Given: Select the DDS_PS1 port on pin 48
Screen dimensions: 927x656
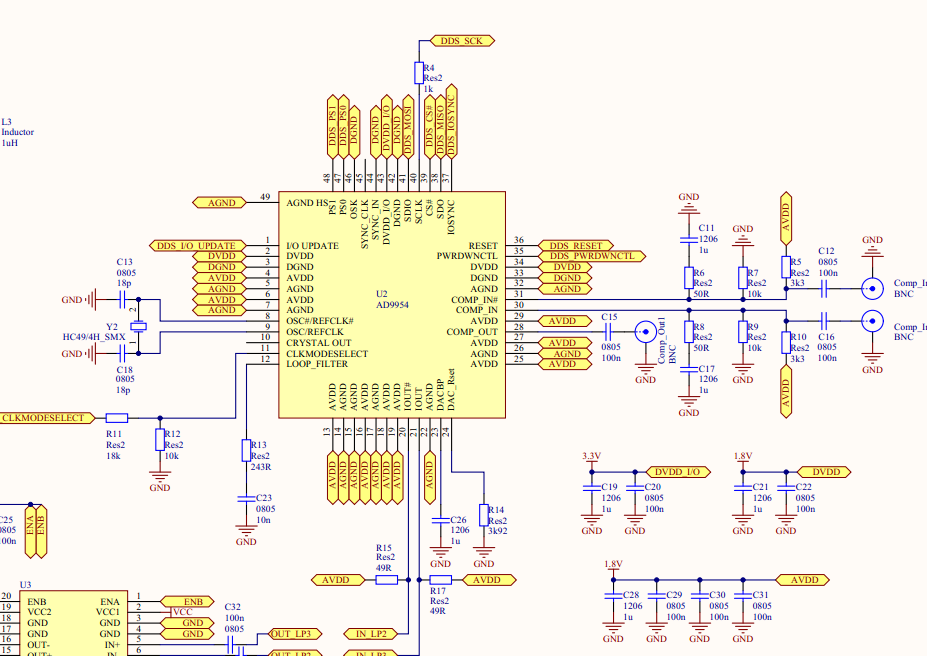Looking at the screenshot, I should (332, 126).
